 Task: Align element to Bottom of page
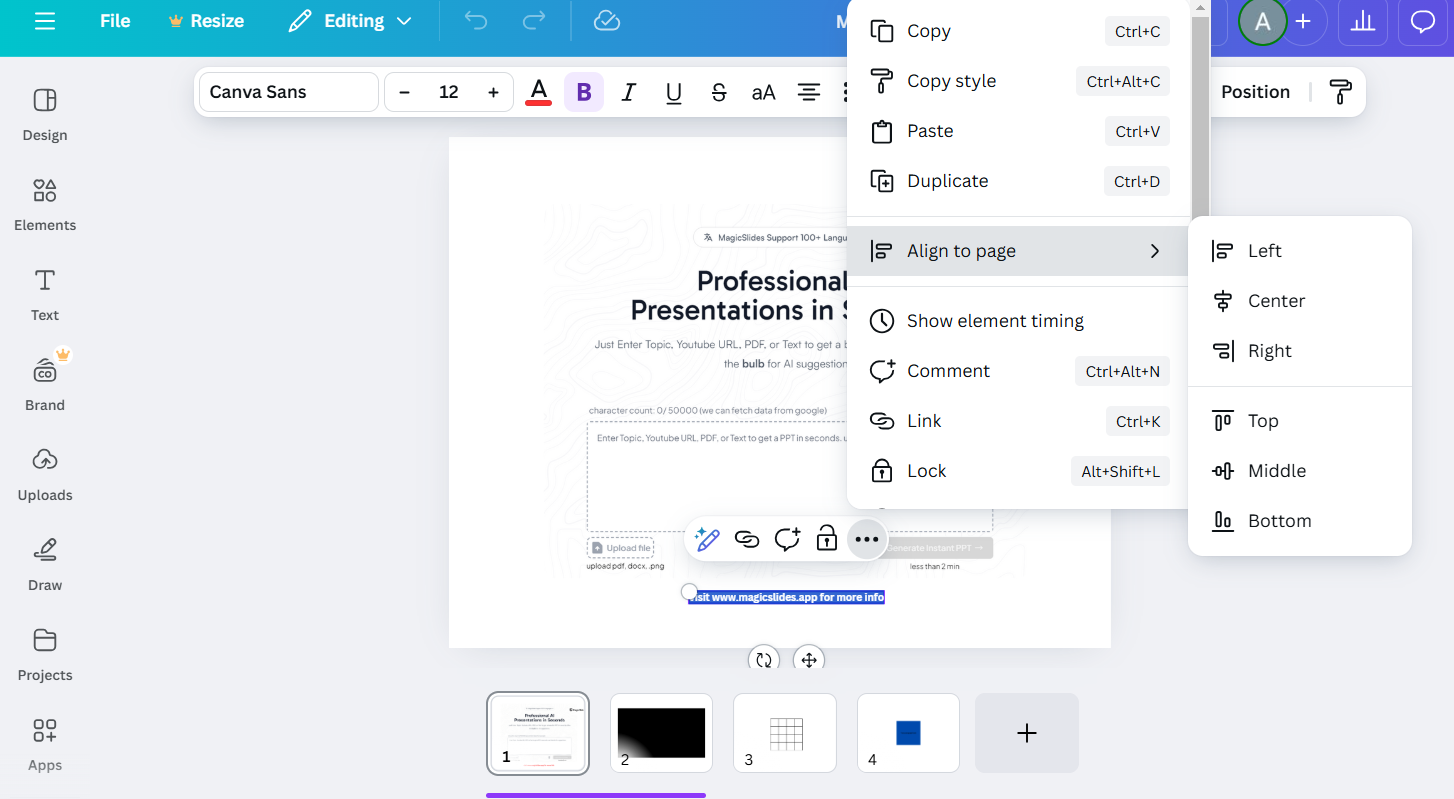(1300, 521)
